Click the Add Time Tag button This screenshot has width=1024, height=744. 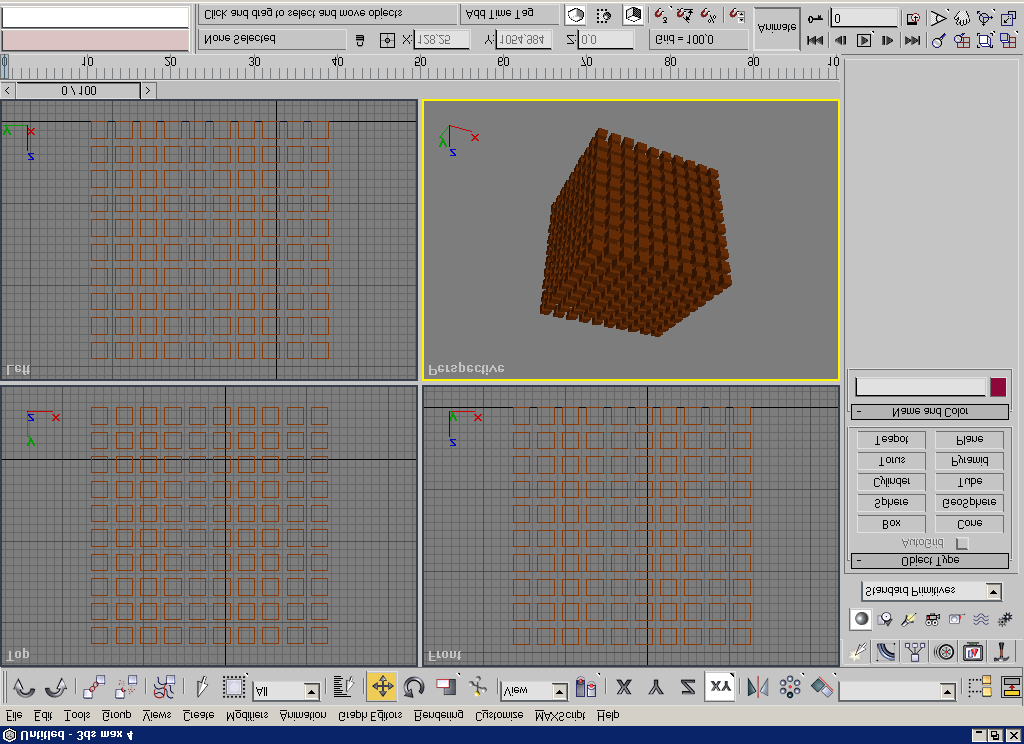pyautogui.click(x=509, y=14)
